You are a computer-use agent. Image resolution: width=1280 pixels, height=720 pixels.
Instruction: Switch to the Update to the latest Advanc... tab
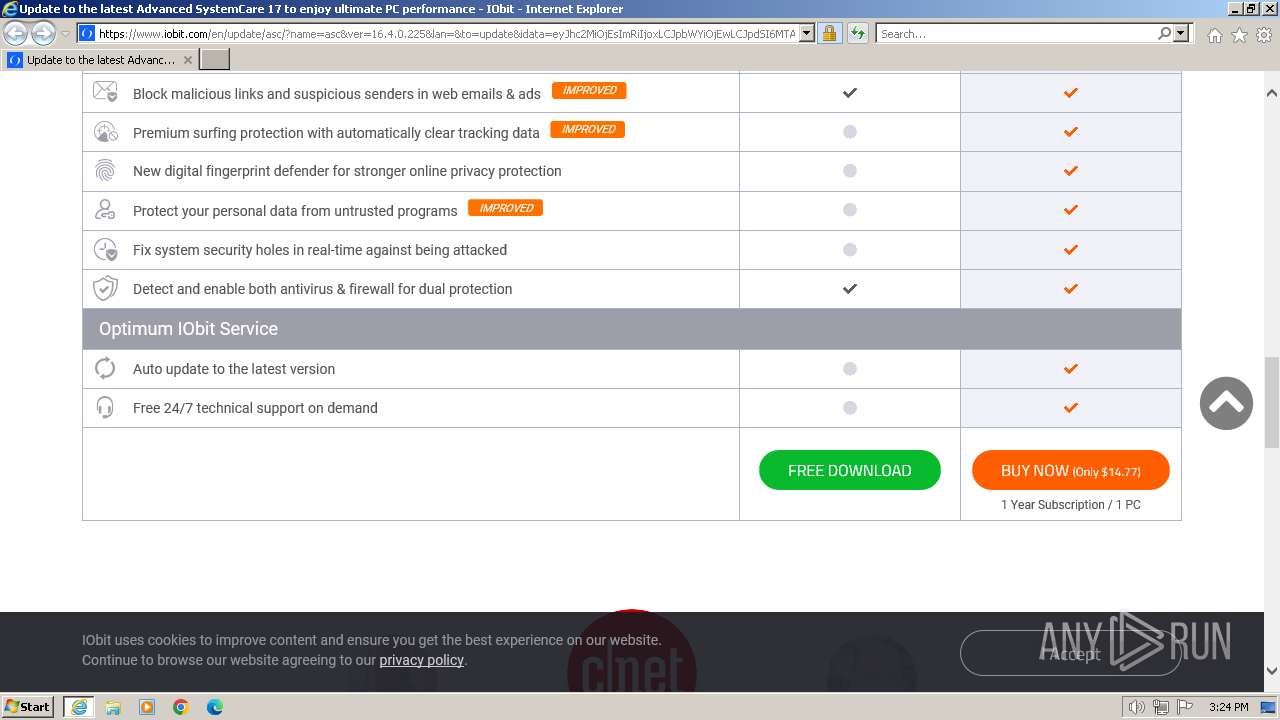[x=100, y=60]
